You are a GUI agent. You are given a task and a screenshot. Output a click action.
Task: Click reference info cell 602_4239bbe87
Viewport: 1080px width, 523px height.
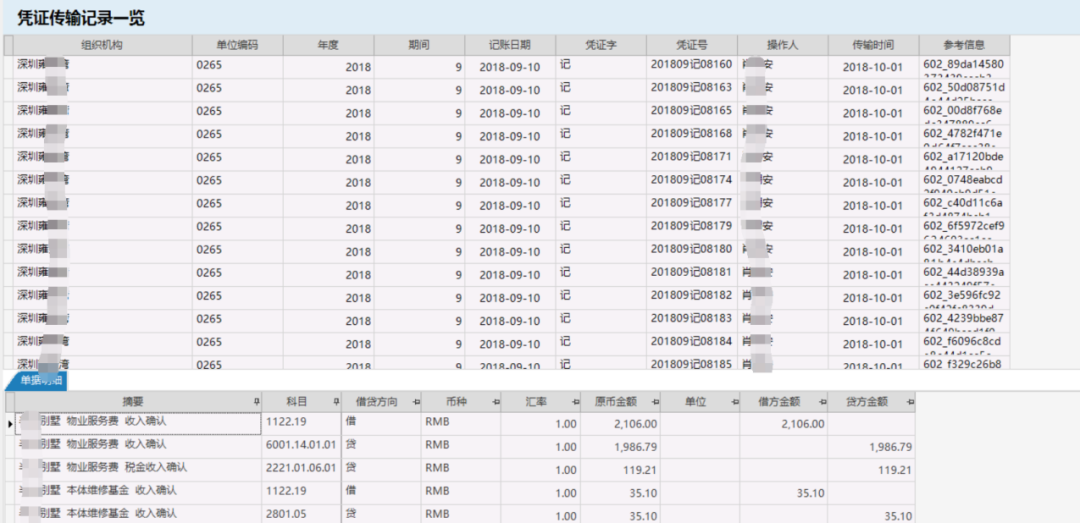[x=964, y=321]
